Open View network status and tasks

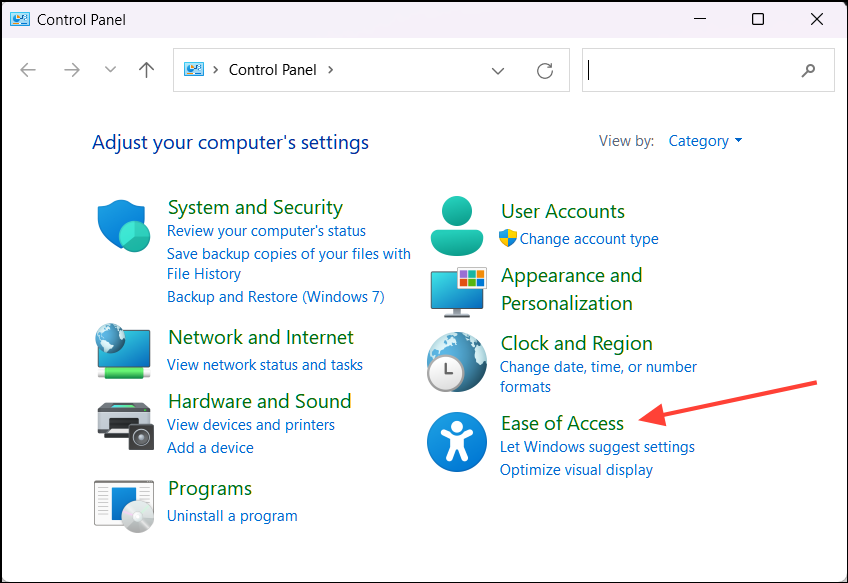tap(264, 365)
